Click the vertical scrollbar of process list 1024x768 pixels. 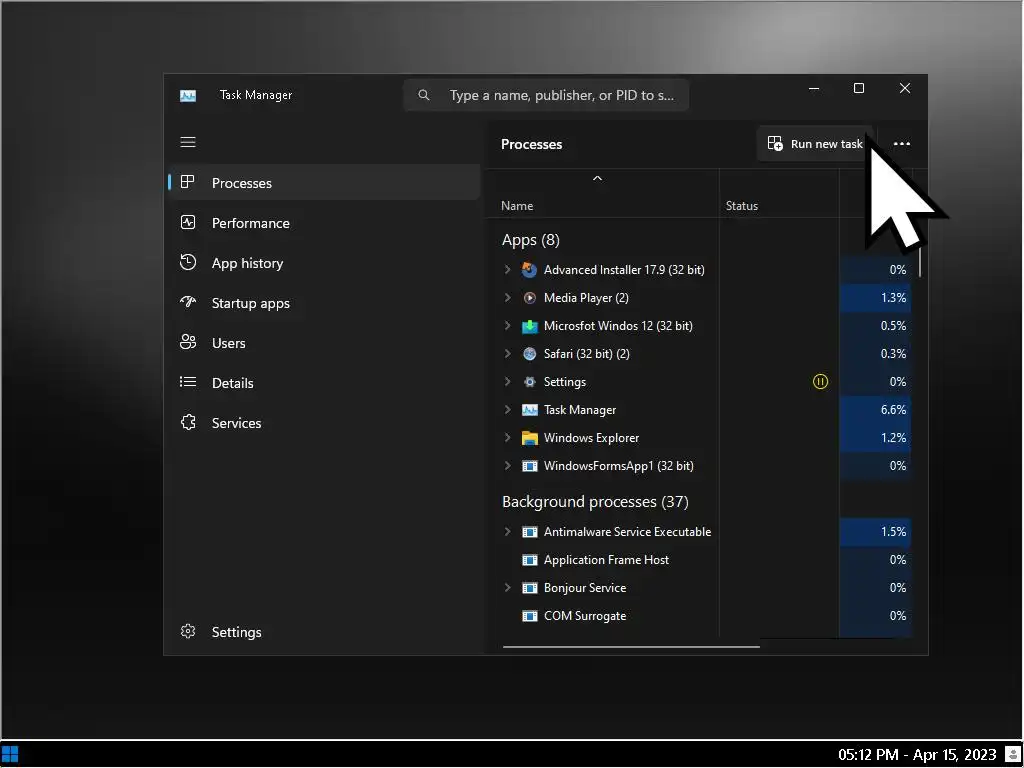coord(920,261)
